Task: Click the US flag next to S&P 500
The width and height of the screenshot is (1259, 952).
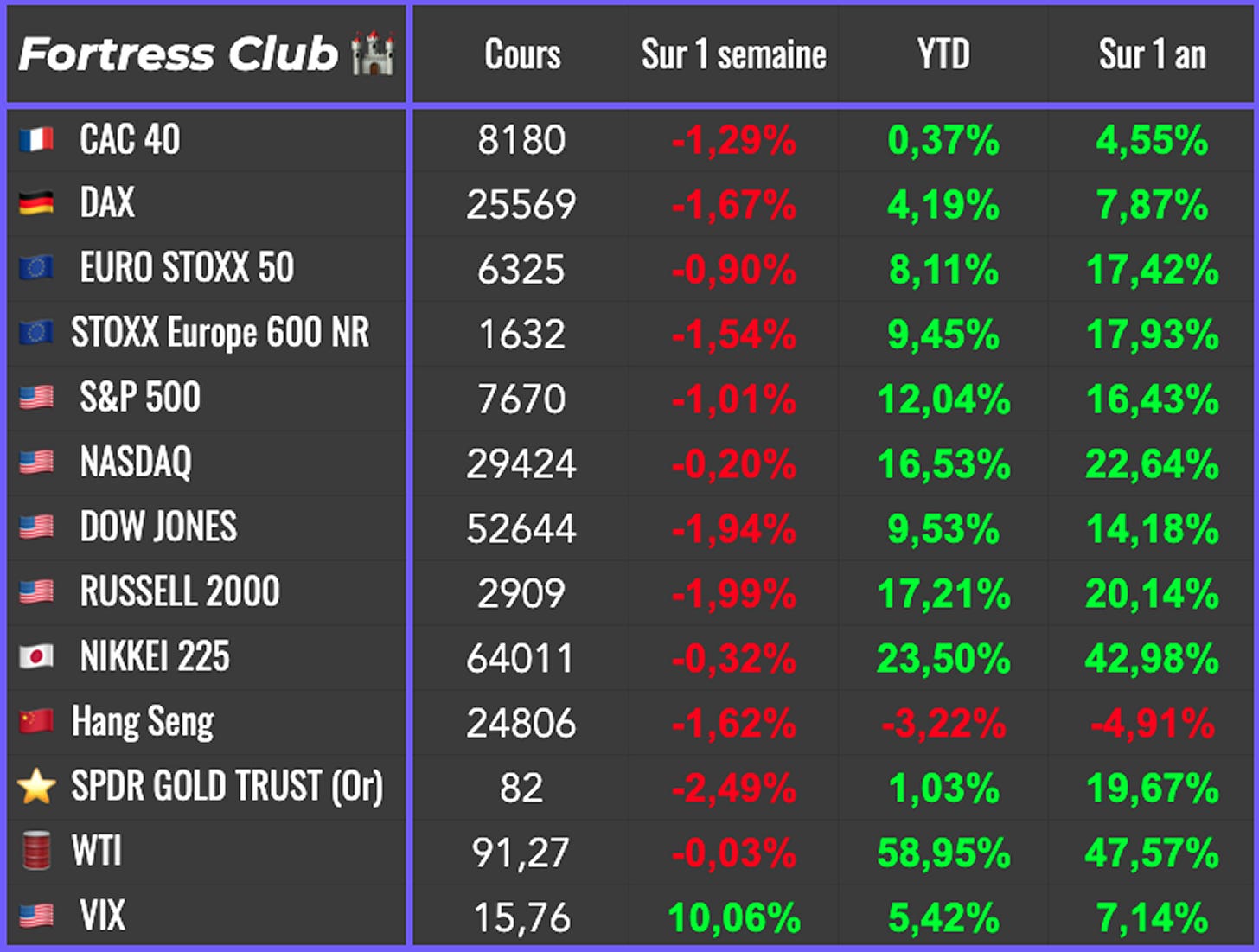Action: [x=36, y=397]
